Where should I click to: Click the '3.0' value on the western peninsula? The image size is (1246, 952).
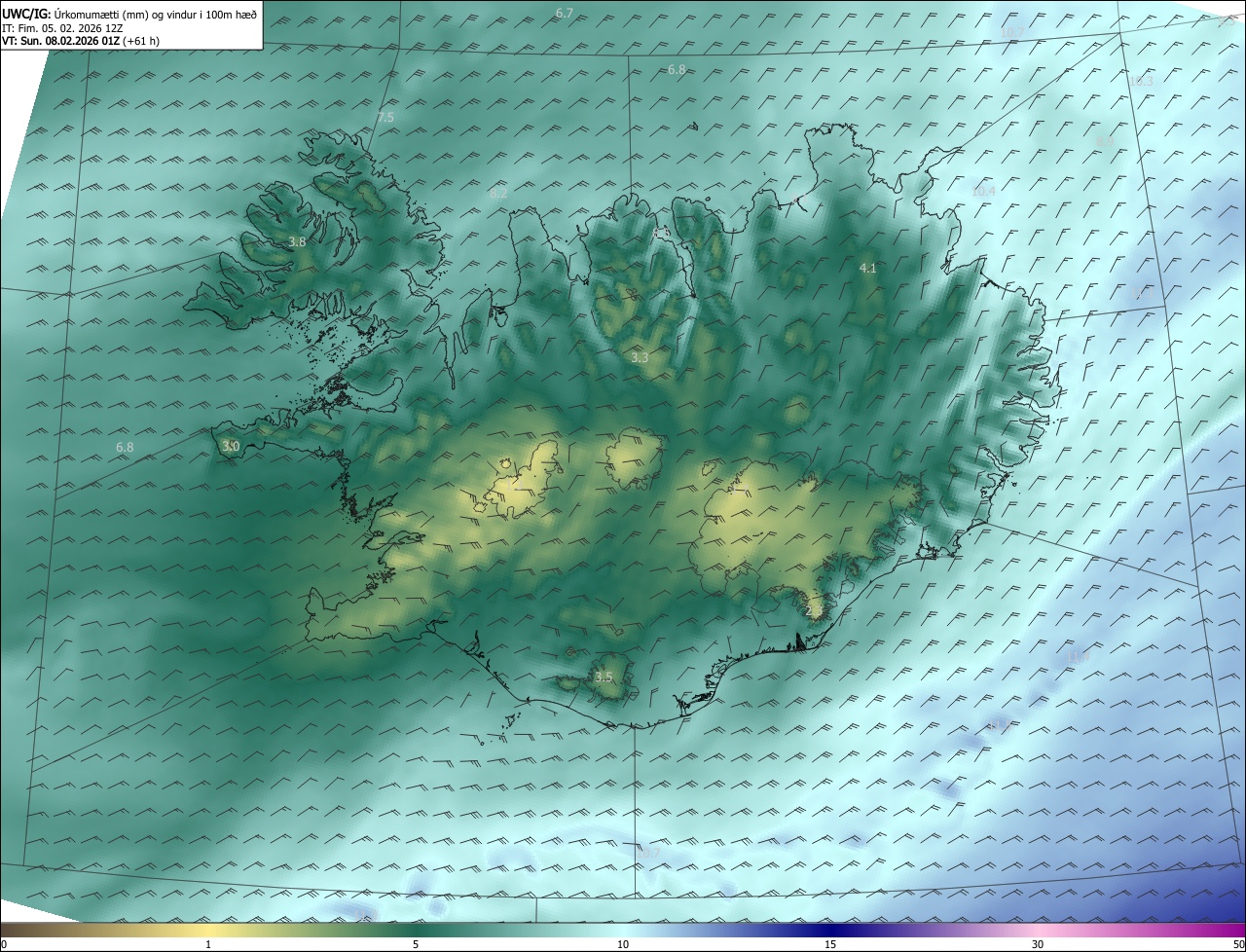point(230,447)
